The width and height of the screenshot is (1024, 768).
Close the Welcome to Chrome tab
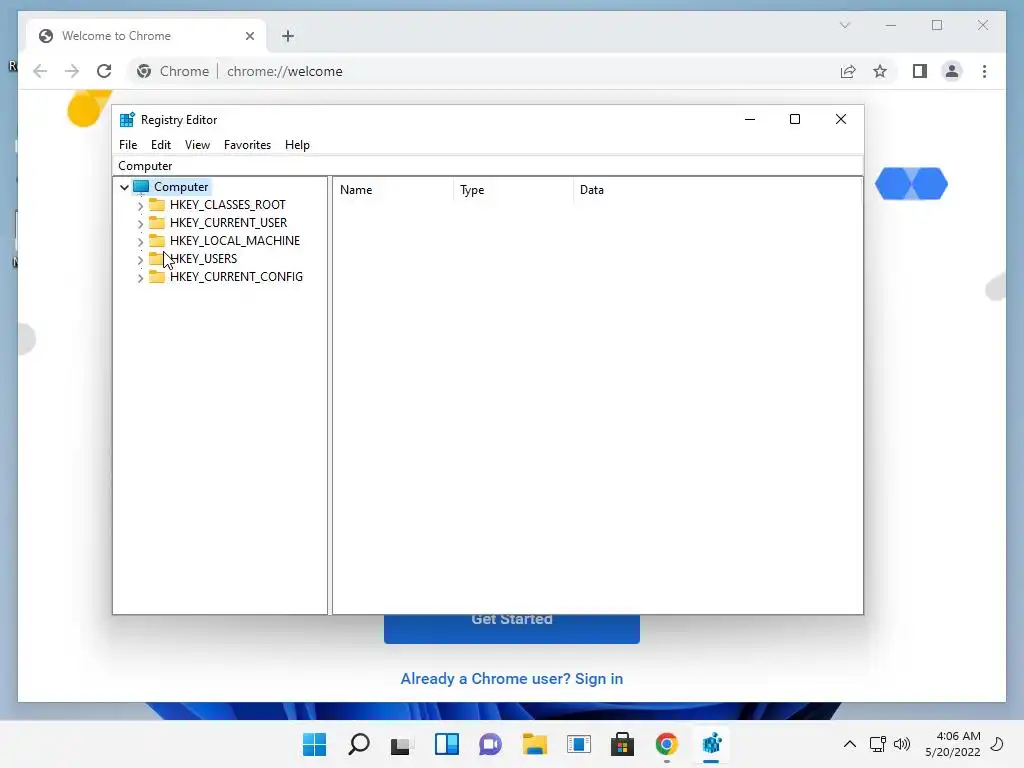pyautogui.click(x=249, y=36)
